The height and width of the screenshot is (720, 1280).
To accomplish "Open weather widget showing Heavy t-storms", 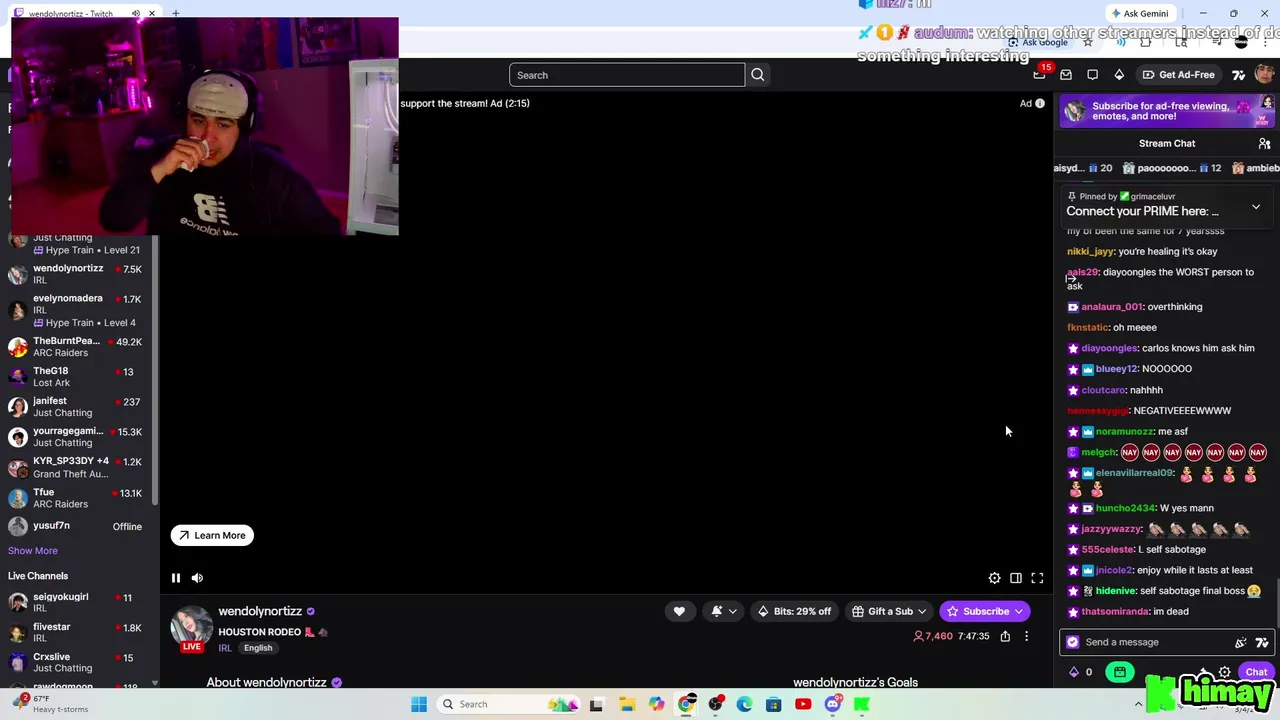I will [50, 704].
